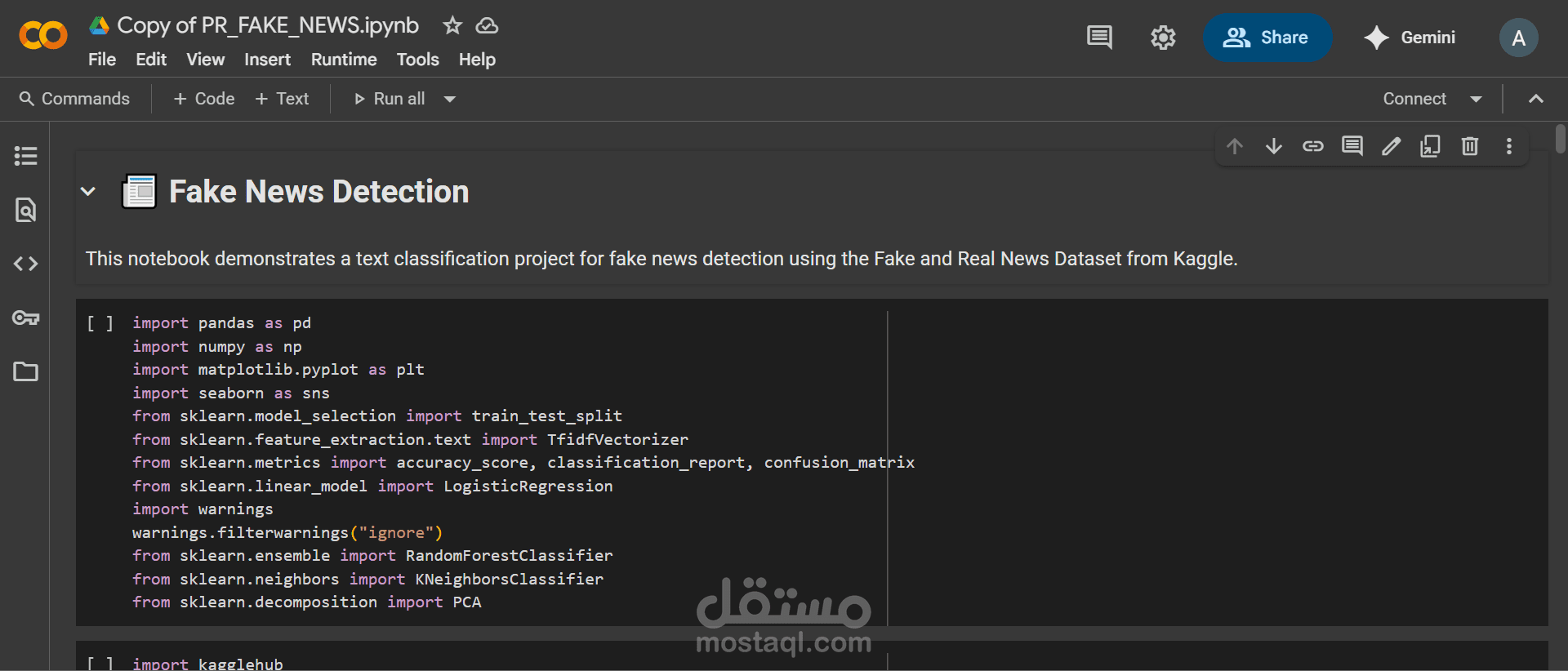Open the Secrets key sidebar icon
This screenshot has width=1568, height=671.
[x=26, y=318]
